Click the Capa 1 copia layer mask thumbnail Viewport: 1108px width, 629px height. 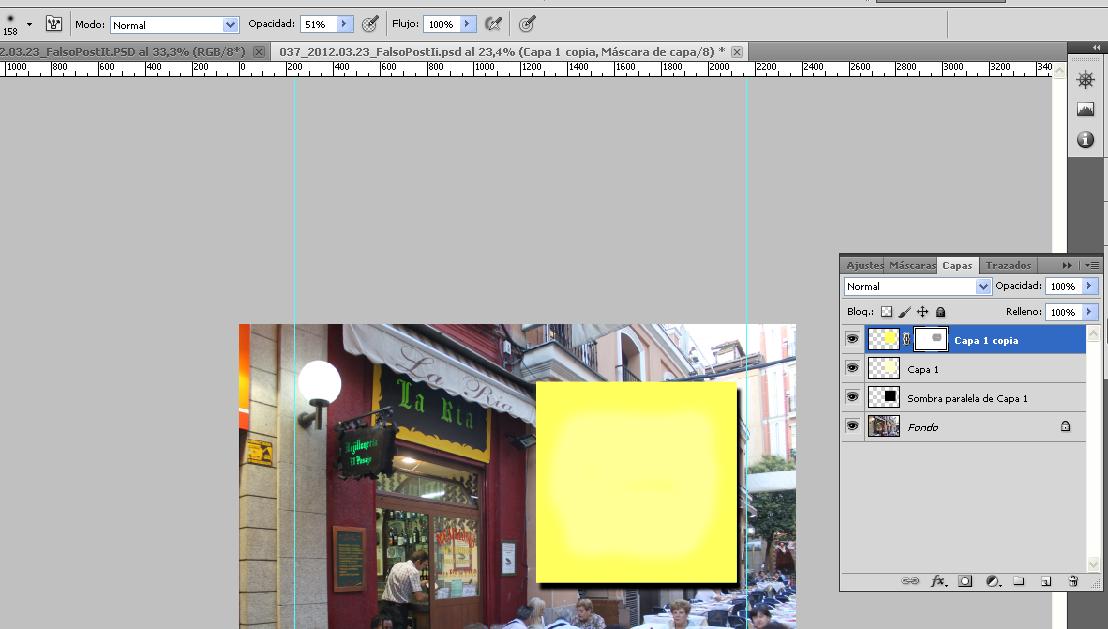932,340
